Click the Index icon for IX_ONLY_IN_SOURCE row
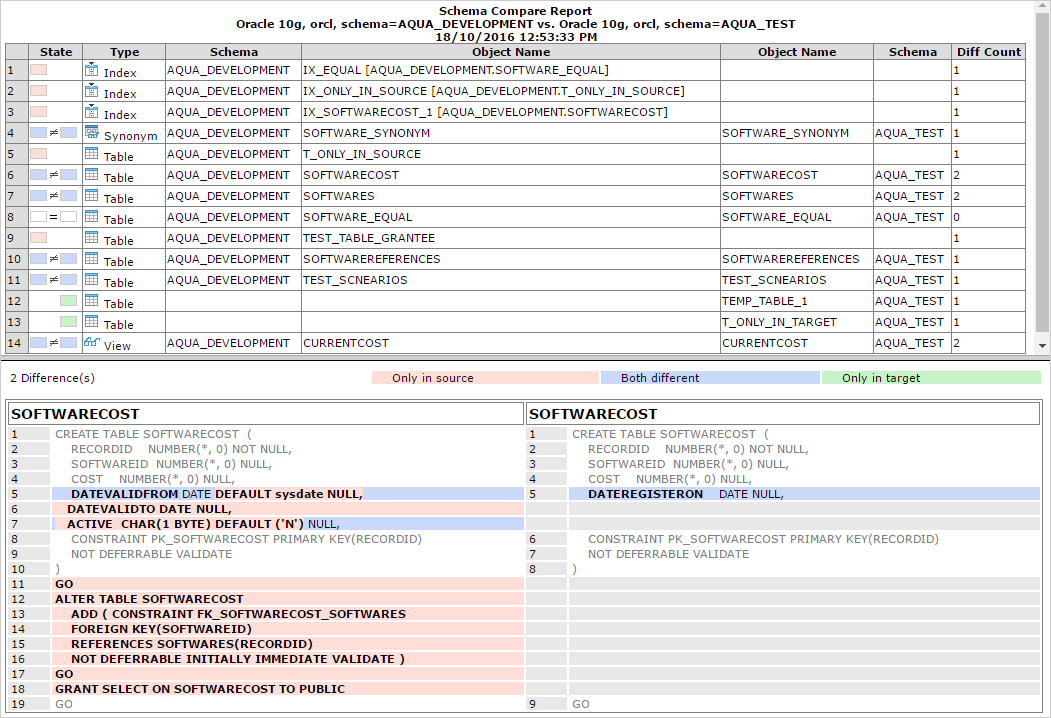Screen dimensions: 1051x718 click(x=92, y=90)
